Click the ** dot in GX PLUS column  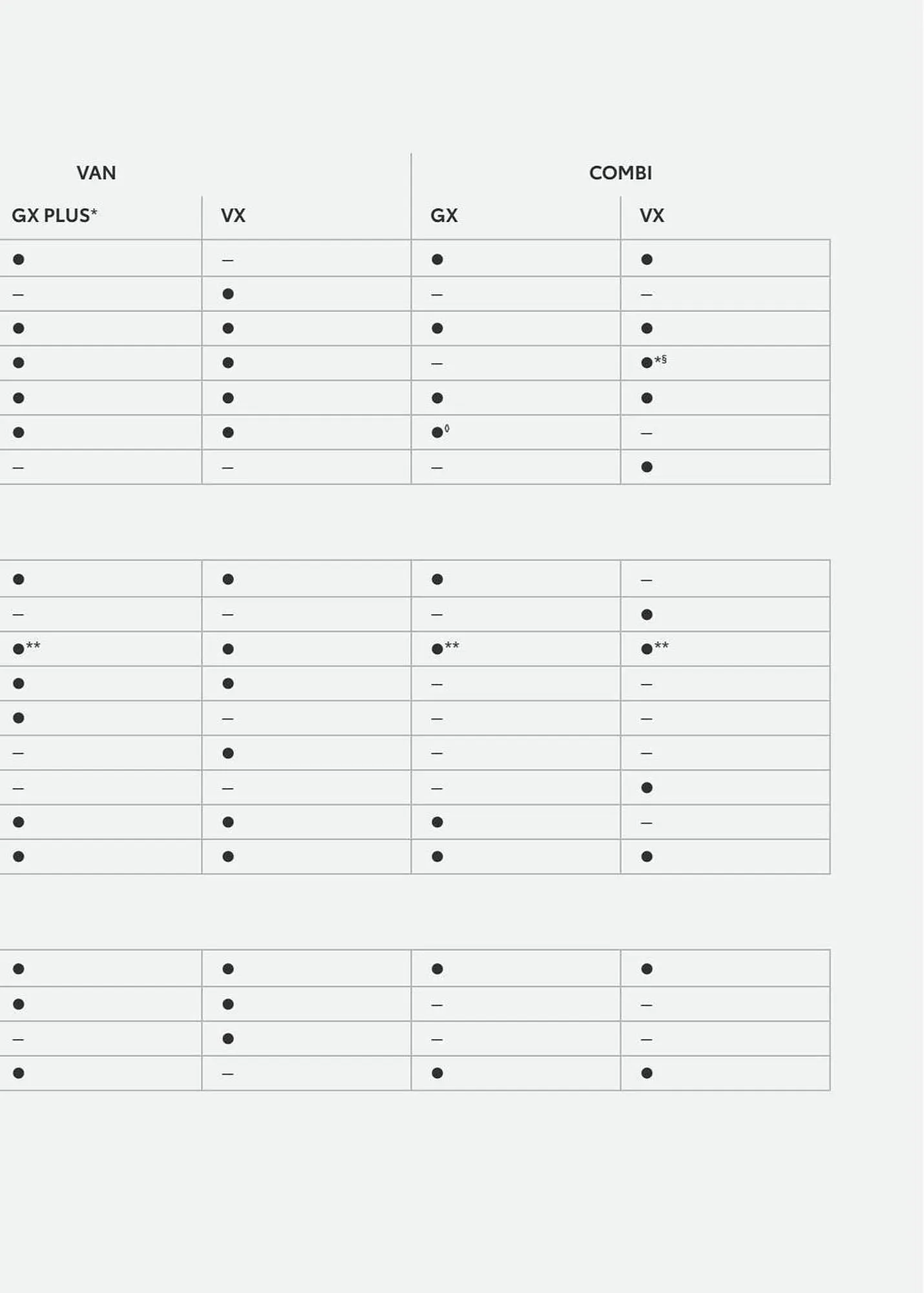coord(19,649)
